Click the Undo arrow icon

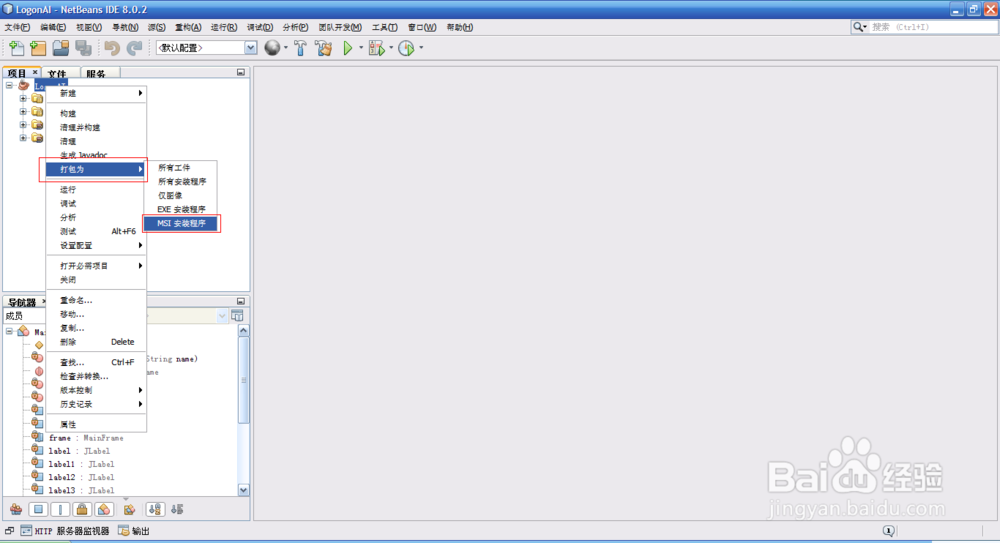[112, 48]
